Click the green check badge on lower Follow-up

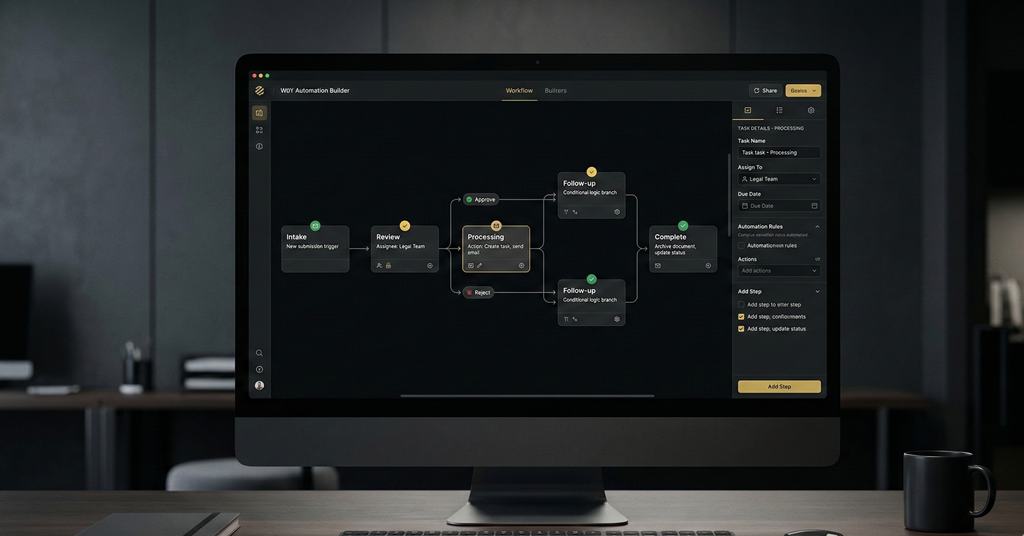[592, 279]
